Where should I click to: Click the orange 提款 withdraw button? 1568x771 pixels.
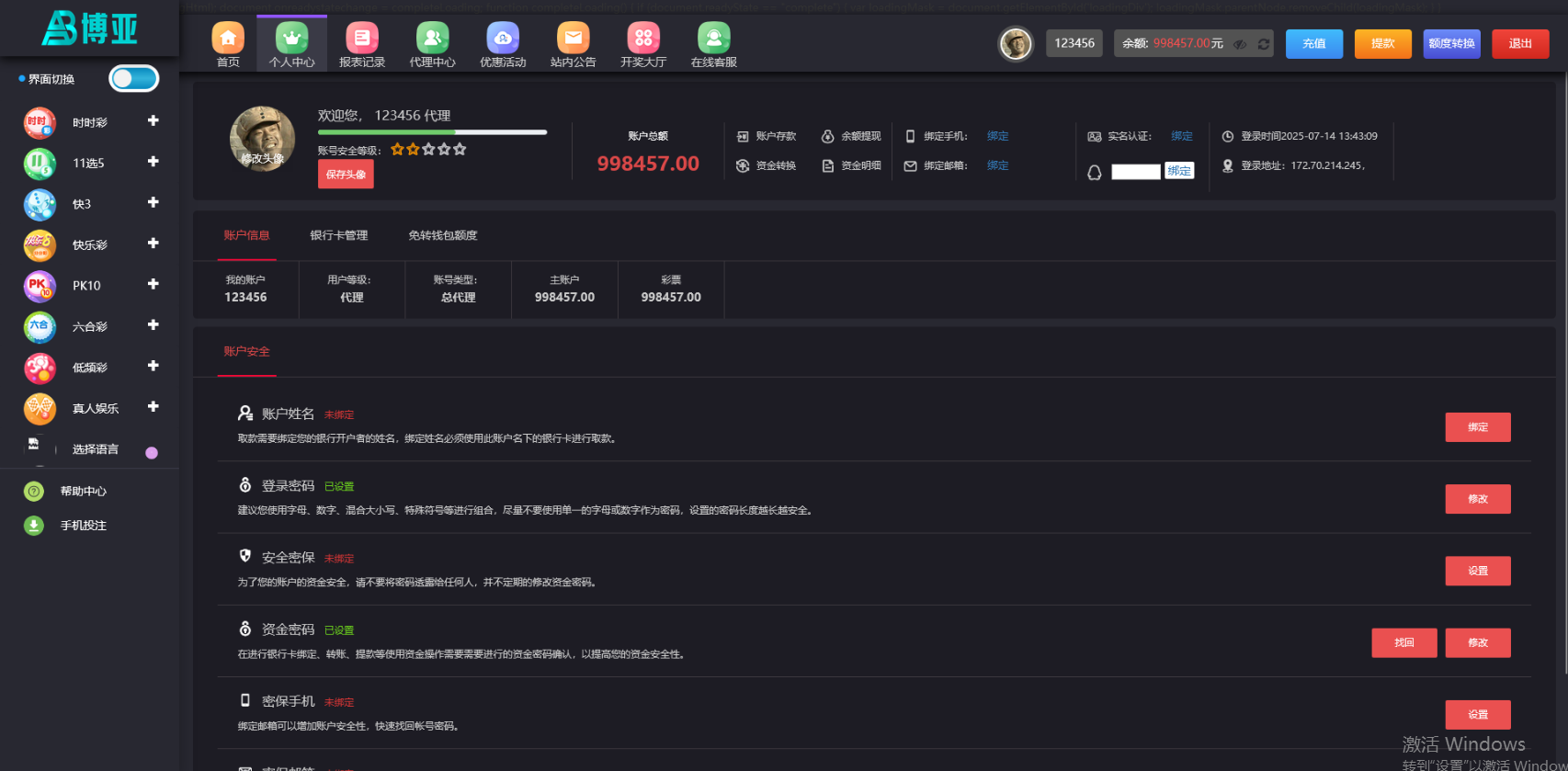point(1383,44)
